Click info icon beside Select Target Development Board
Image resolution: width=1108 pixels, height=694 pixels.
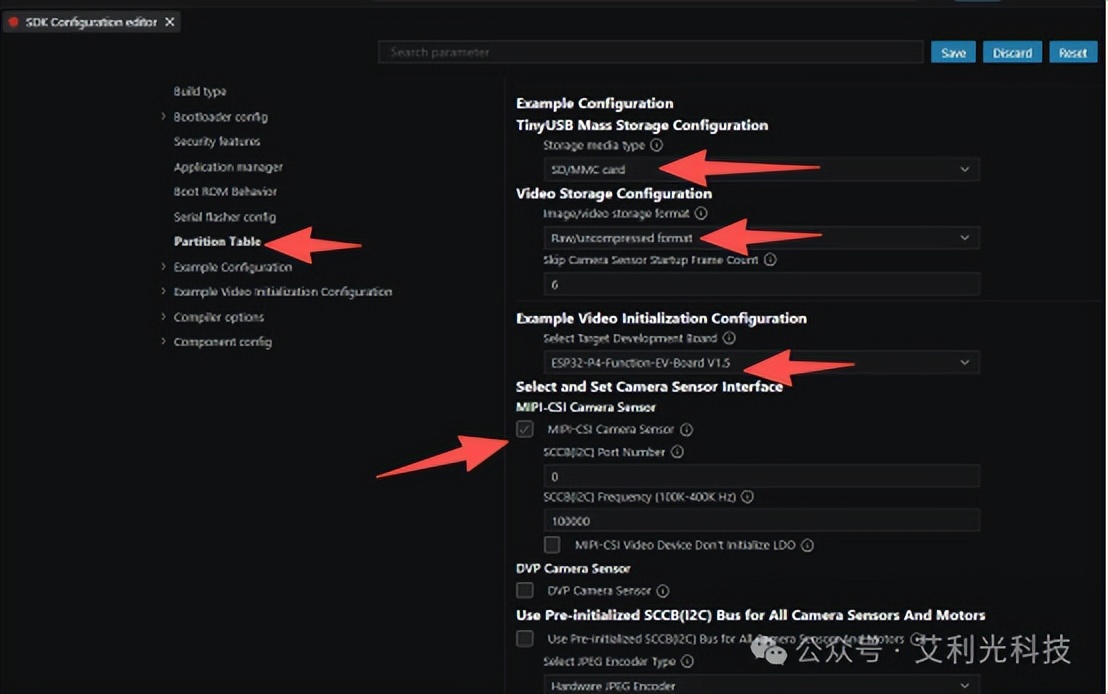tap(729, 338)
